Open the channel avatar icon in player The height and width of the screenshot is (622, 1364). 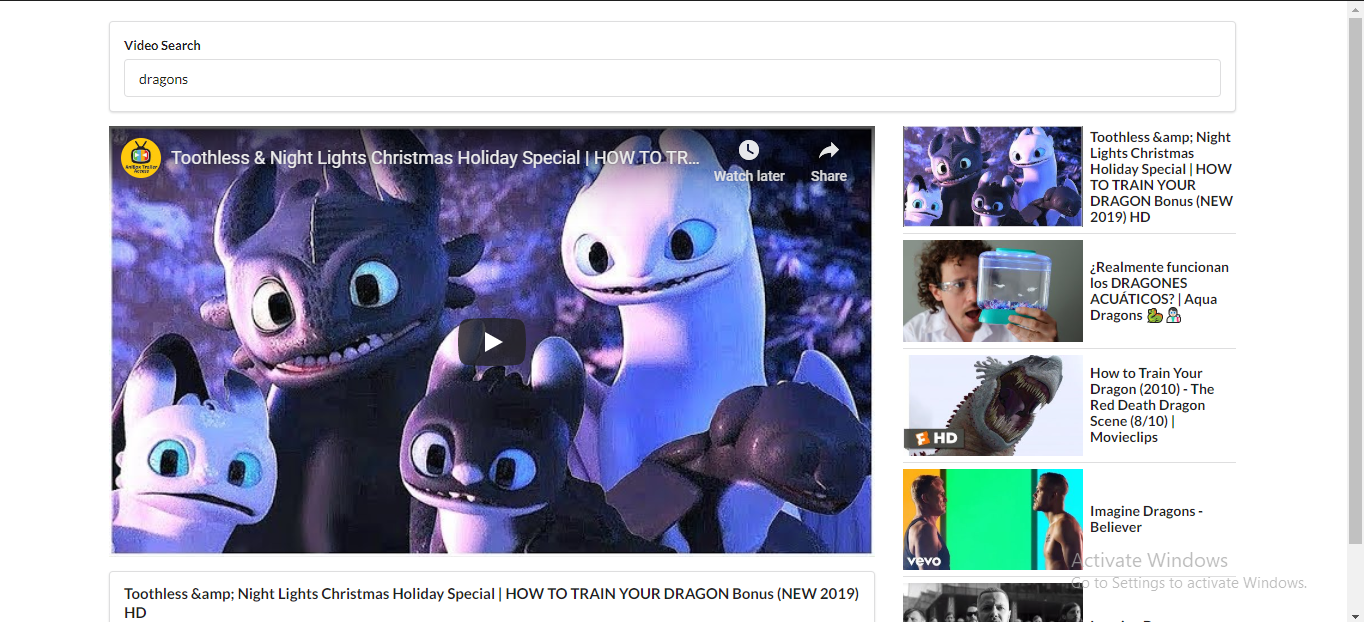[141, 158]
